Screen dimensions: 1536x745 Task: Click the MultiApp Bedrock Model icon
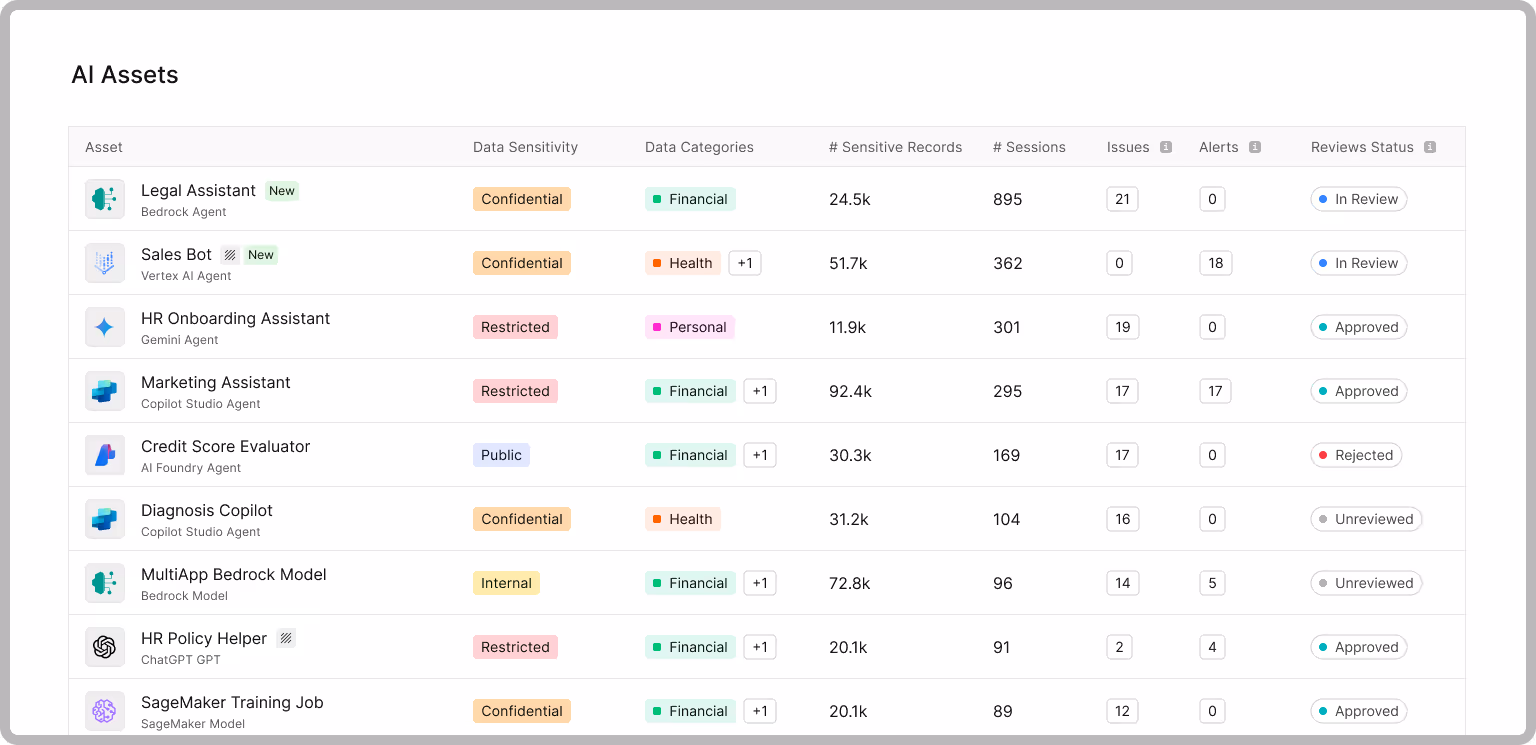click(105, 583)
